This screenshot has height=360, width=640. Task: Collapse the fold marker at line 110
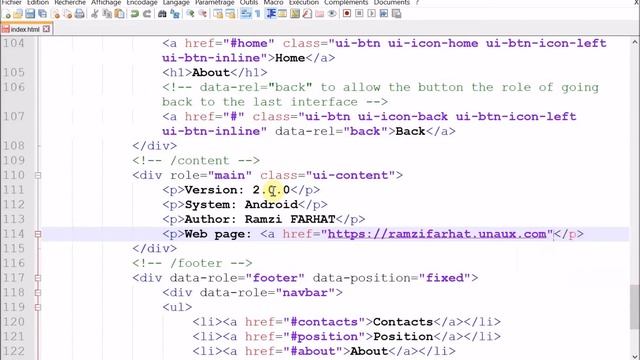(38, 176)
